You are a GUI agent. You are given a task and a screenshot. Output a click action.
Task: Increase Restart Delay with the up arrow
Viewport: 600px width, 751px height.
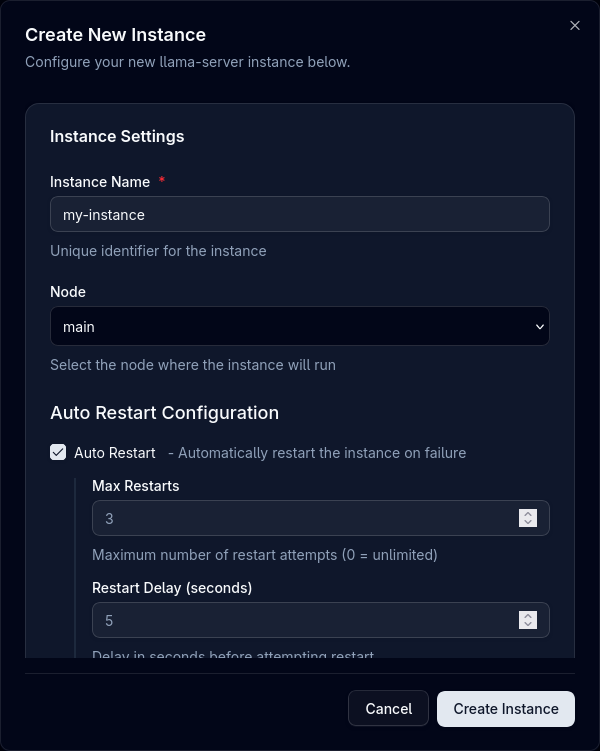(528, 616)
